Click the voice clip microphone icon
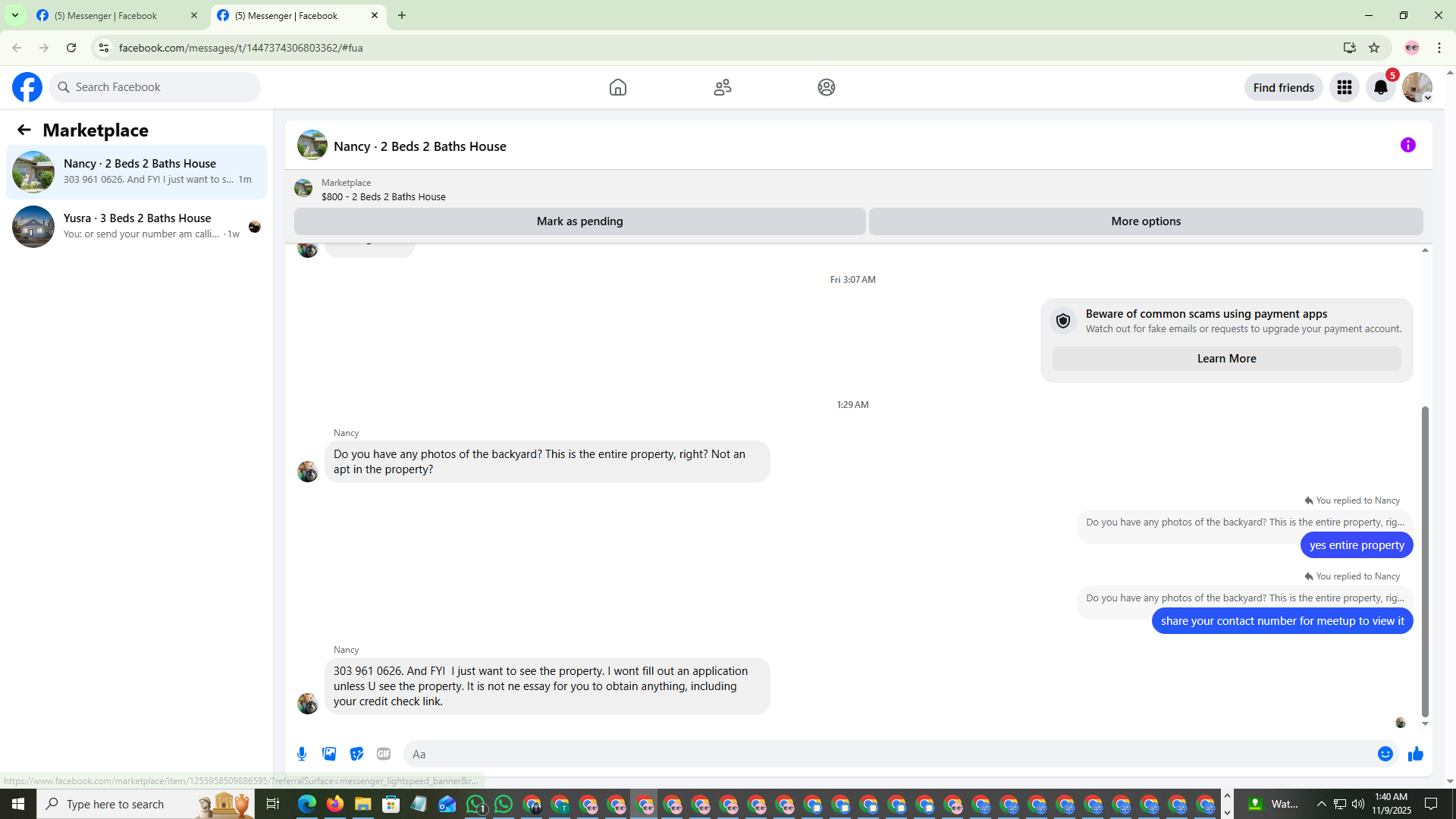 click(x=302, y=754)
